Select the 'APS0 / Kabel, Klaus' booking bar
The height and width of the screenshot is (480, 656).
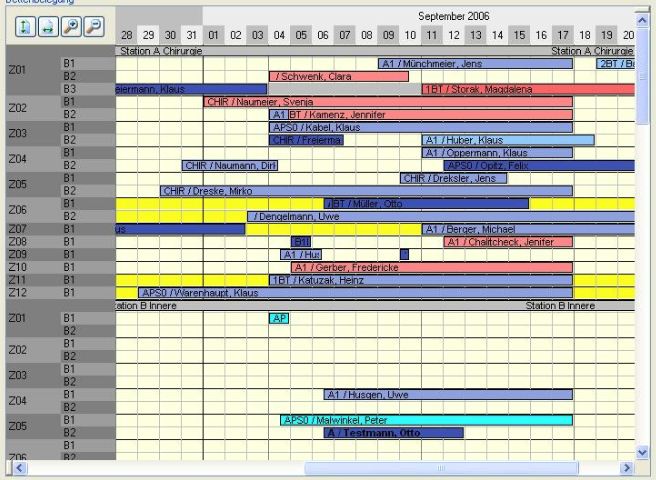[x=421, y=127]
